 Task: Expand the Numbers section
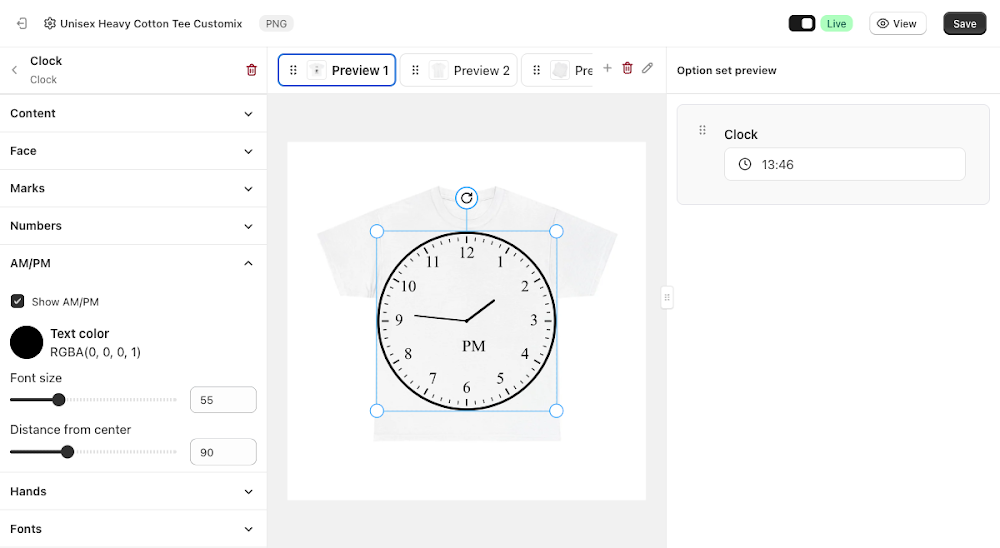tap(133, 226)
